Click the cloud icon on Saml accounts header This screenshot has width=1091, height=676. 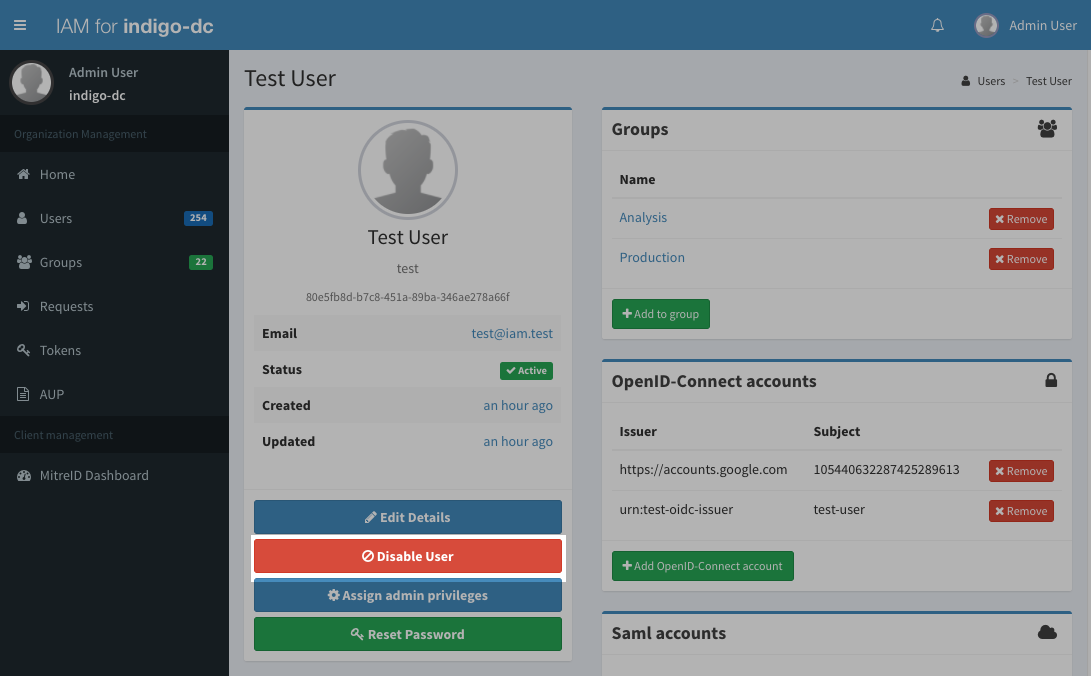tap(1046, 632)
